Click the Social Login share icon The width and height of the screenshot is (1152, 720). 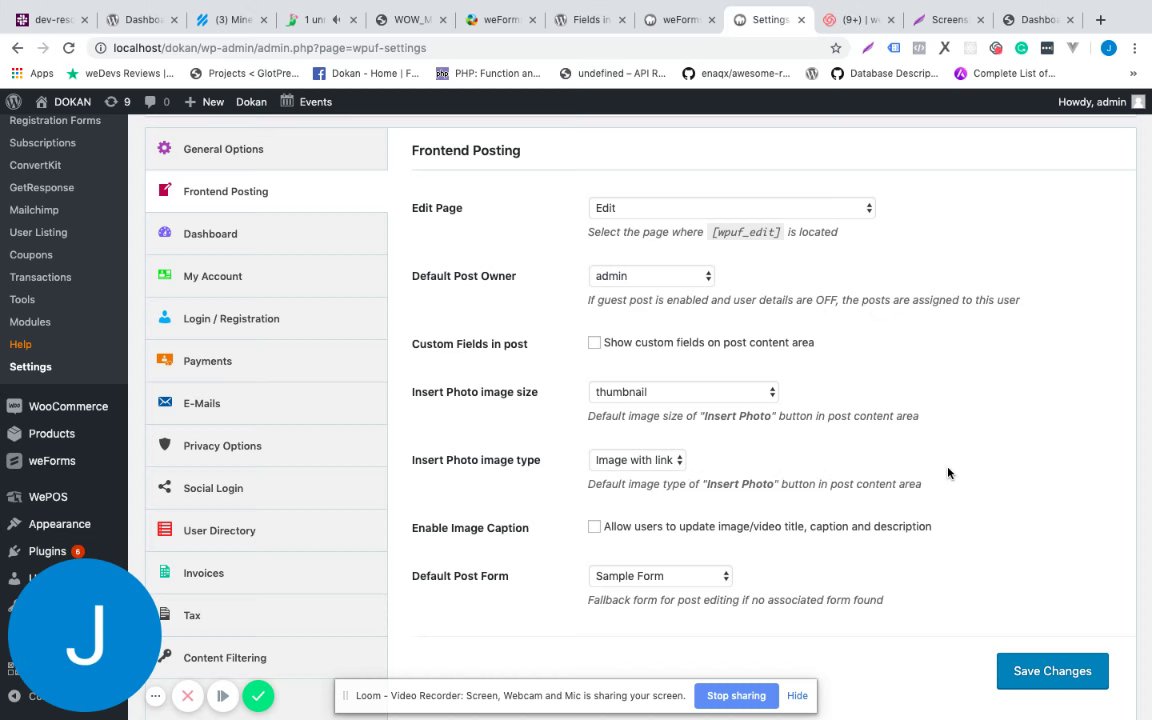[165, 487]
